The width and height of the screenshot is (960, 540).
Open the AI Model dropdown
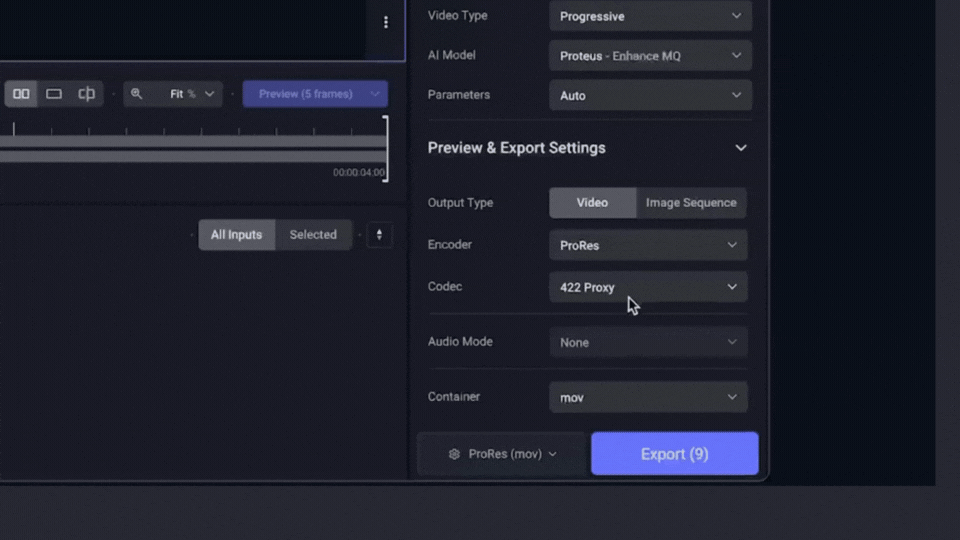[650, 56]
